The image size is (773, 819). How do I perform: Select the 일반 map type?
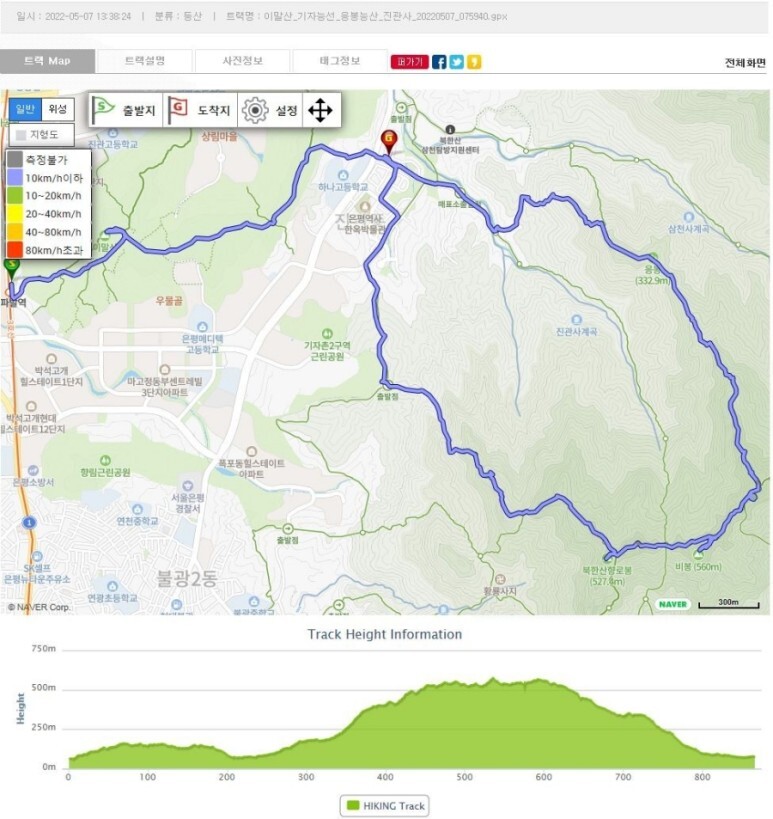(x=25, y=109)
